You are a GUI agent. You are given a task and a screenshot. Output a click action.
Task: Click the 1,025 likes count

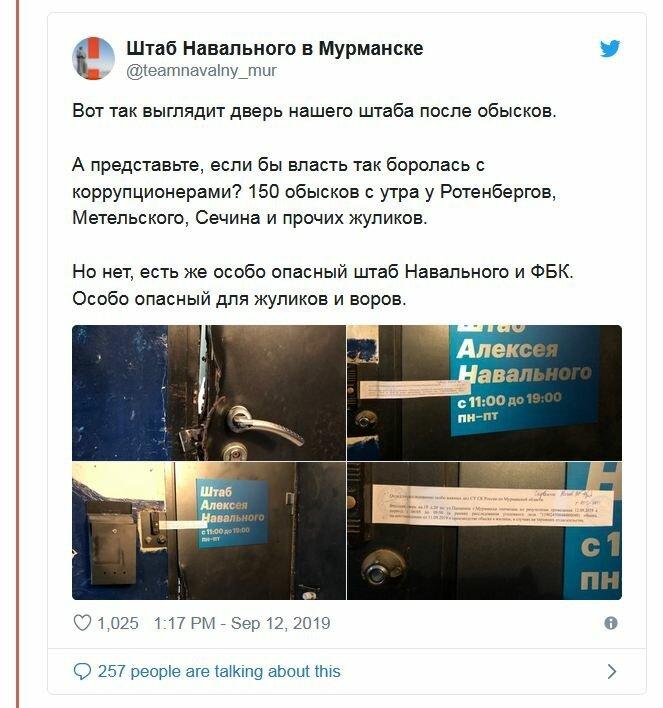118,623
